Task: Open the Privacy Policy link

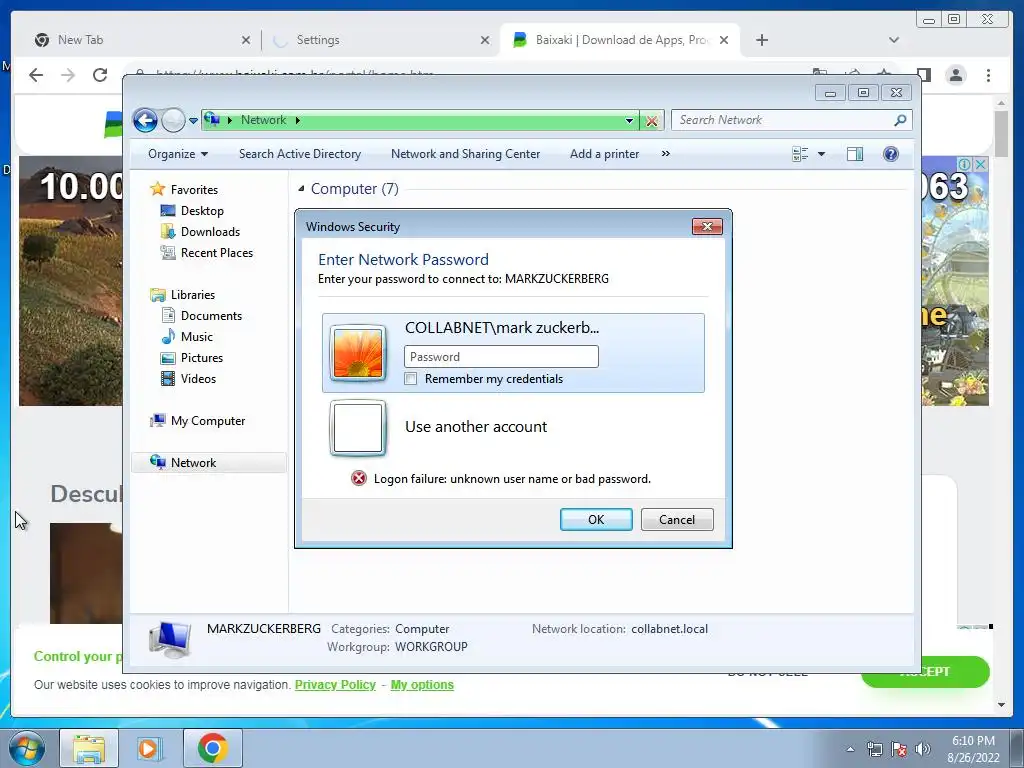Action: (x=335, y=684)
